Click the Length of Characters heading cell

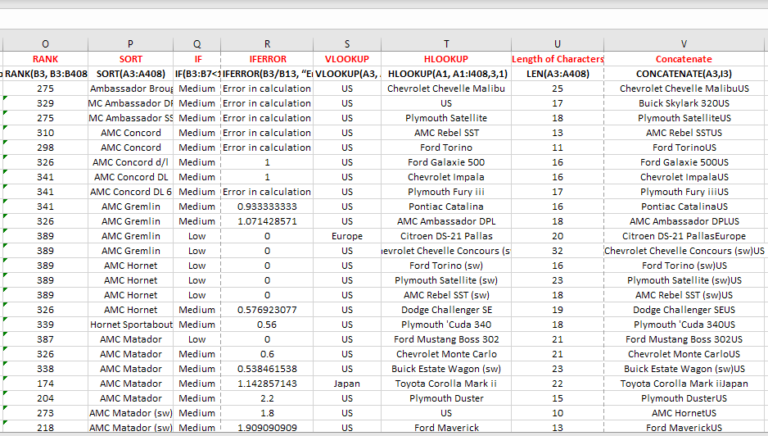[557, 59]
